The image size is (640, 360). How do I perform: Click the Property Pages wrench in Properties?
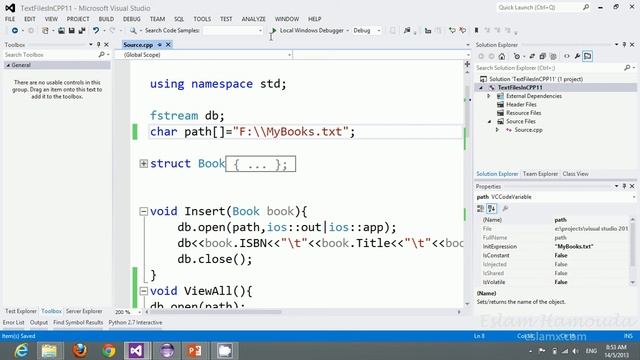pos(505,209)
